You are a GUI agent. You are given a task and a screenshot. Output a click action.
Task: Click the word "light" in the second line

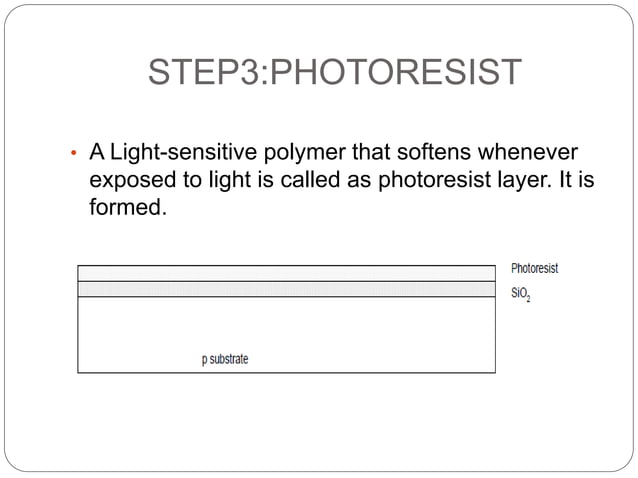point(230,181)
